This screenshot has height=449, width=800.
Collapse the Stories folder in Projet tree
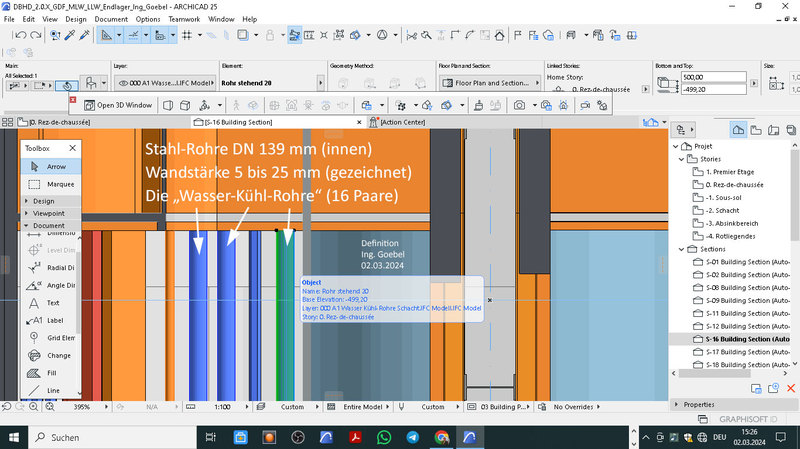tap(683, 158)
